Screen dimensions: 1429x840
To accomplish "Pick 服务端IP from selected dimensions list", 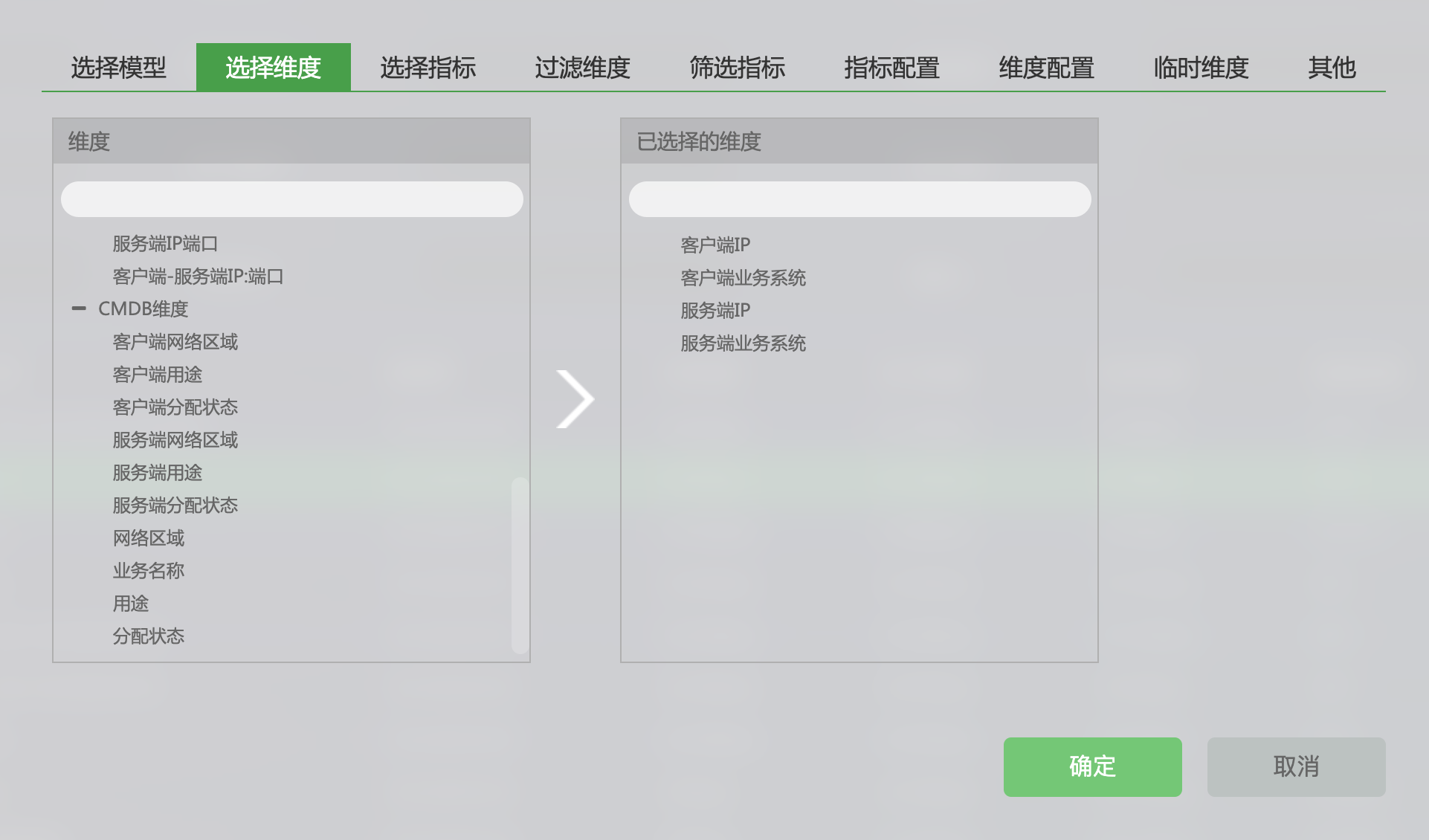I will pyautogui.click(x=715, y=311).
